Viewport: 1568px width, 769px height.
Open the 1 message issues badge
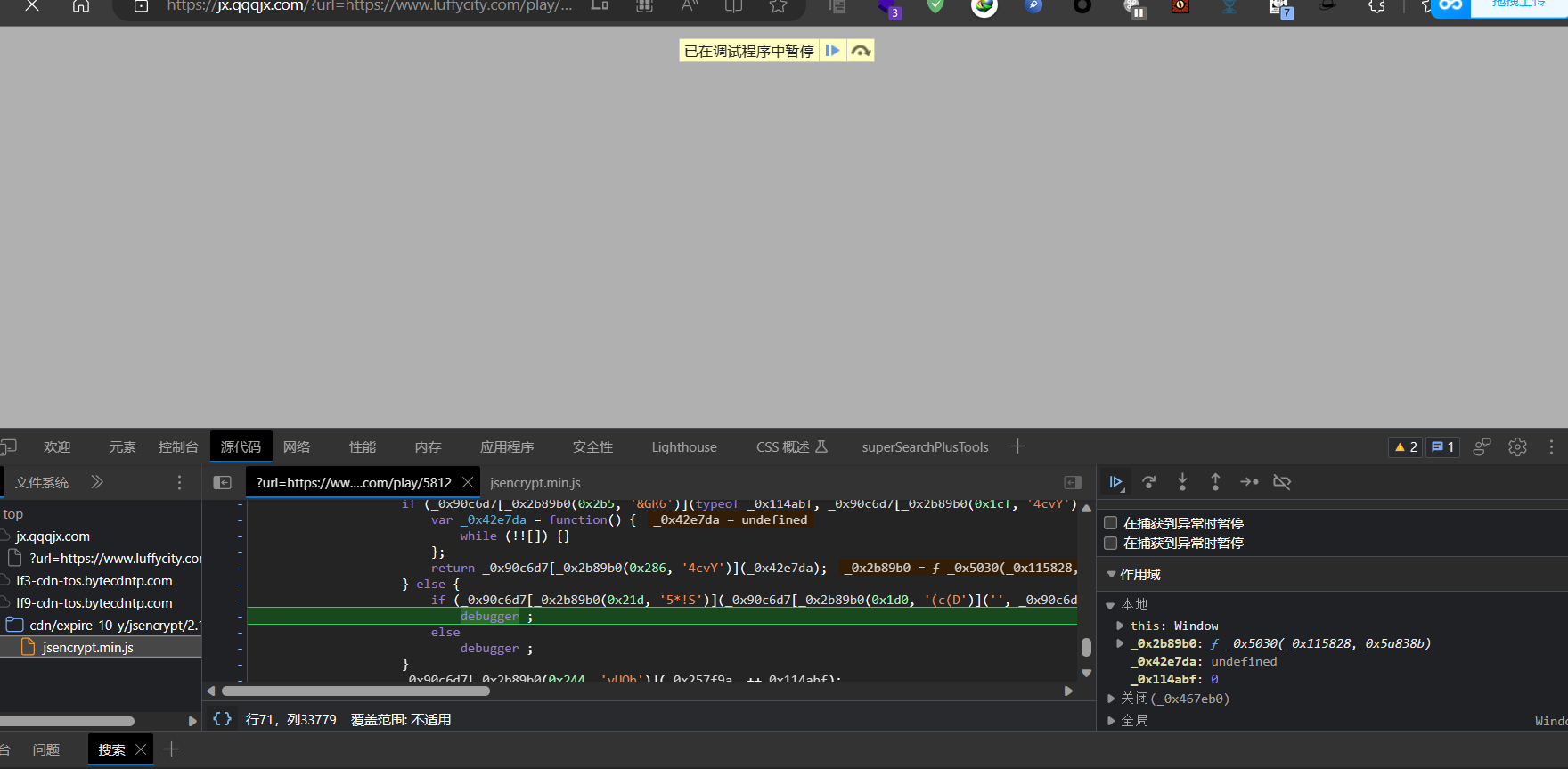tap(1442, 447)
